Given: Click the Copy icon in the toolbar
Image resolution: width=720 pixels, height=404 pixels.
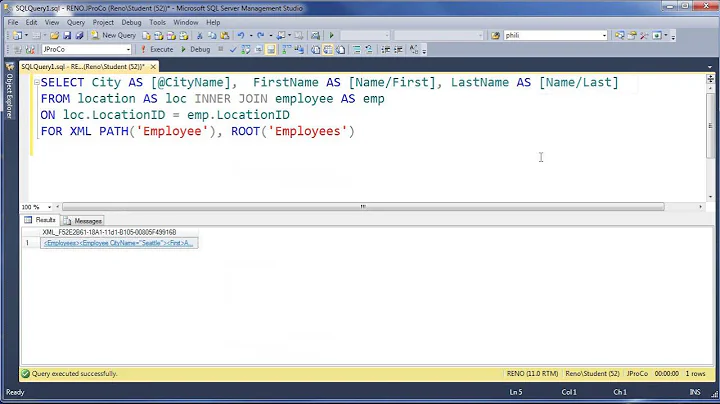Looking at the screenshot, I should [x=212, y=35].
